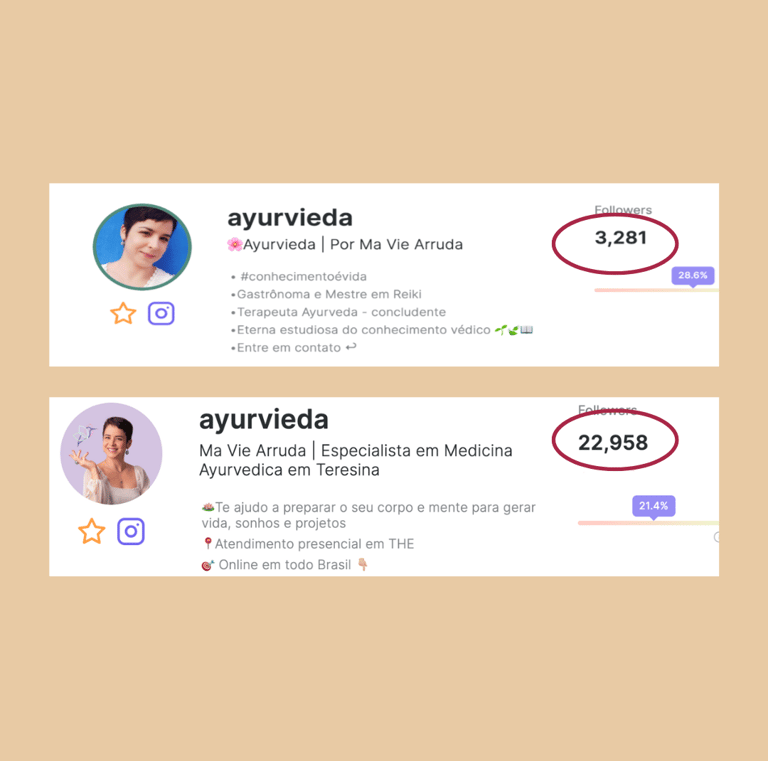The image size is (768, 761).
Task: Click bottom profile photo with lilac background
Action: pos(111,453)
